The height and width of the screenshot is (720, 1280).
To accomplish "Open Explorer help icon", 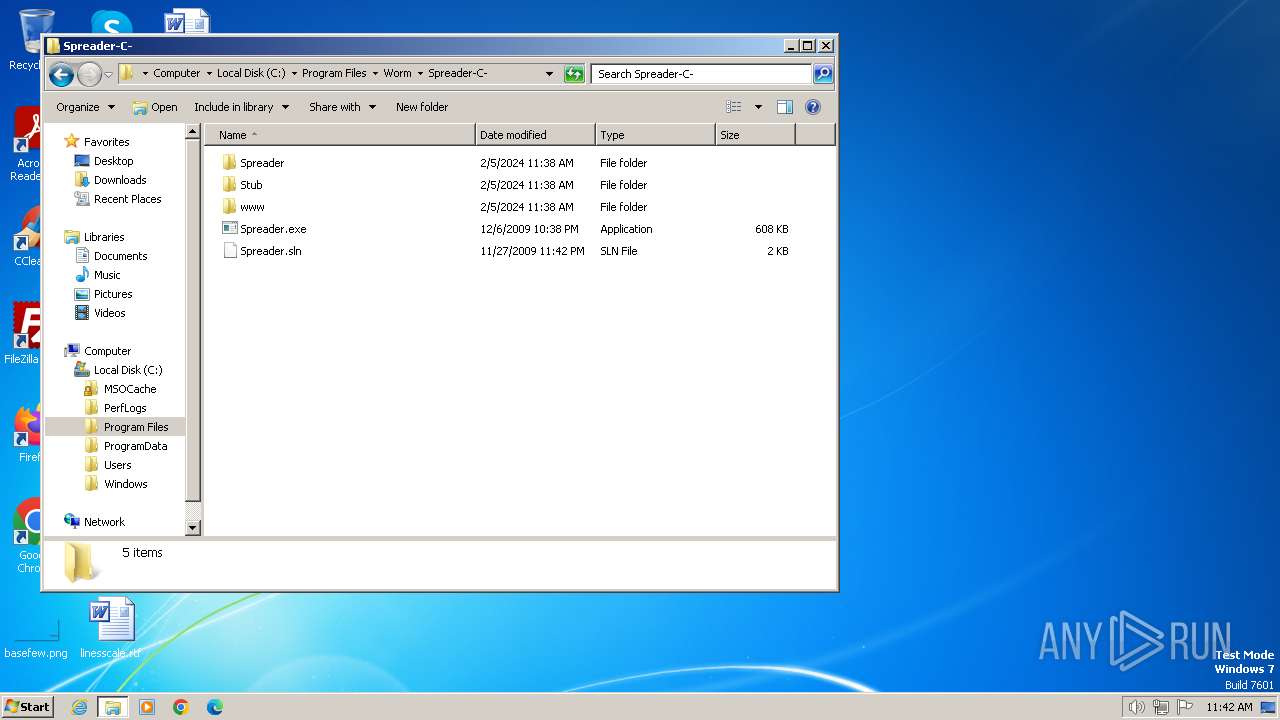I will (x=813, y=107).
